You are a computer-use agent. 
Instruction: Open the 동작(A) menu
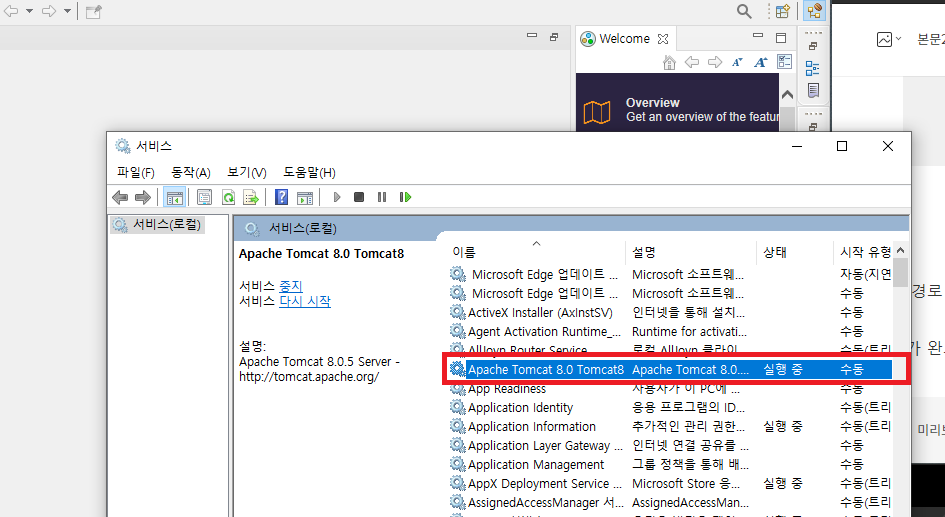pyautogui.click(x=190, y=173)
